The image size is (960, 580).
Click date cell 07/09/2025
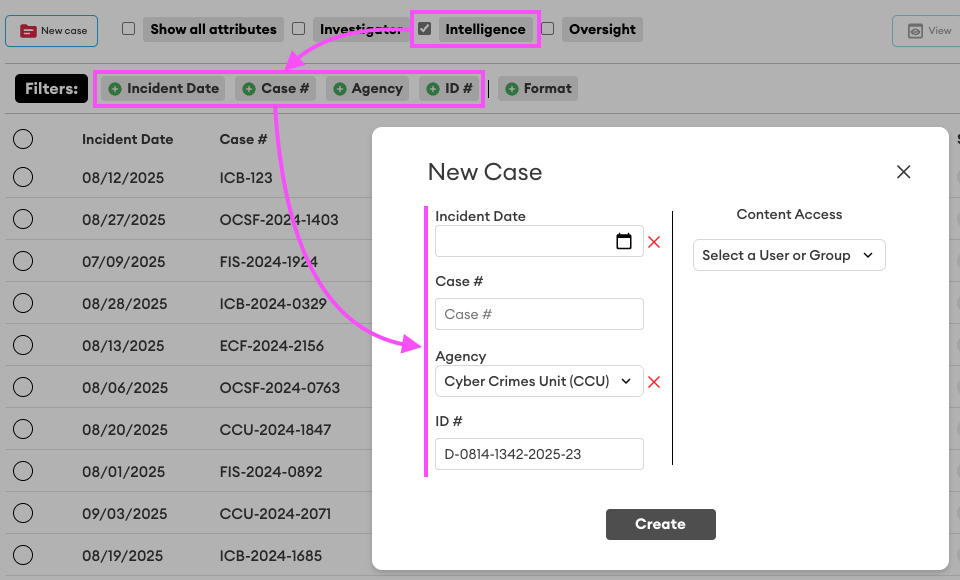[124, 262]
